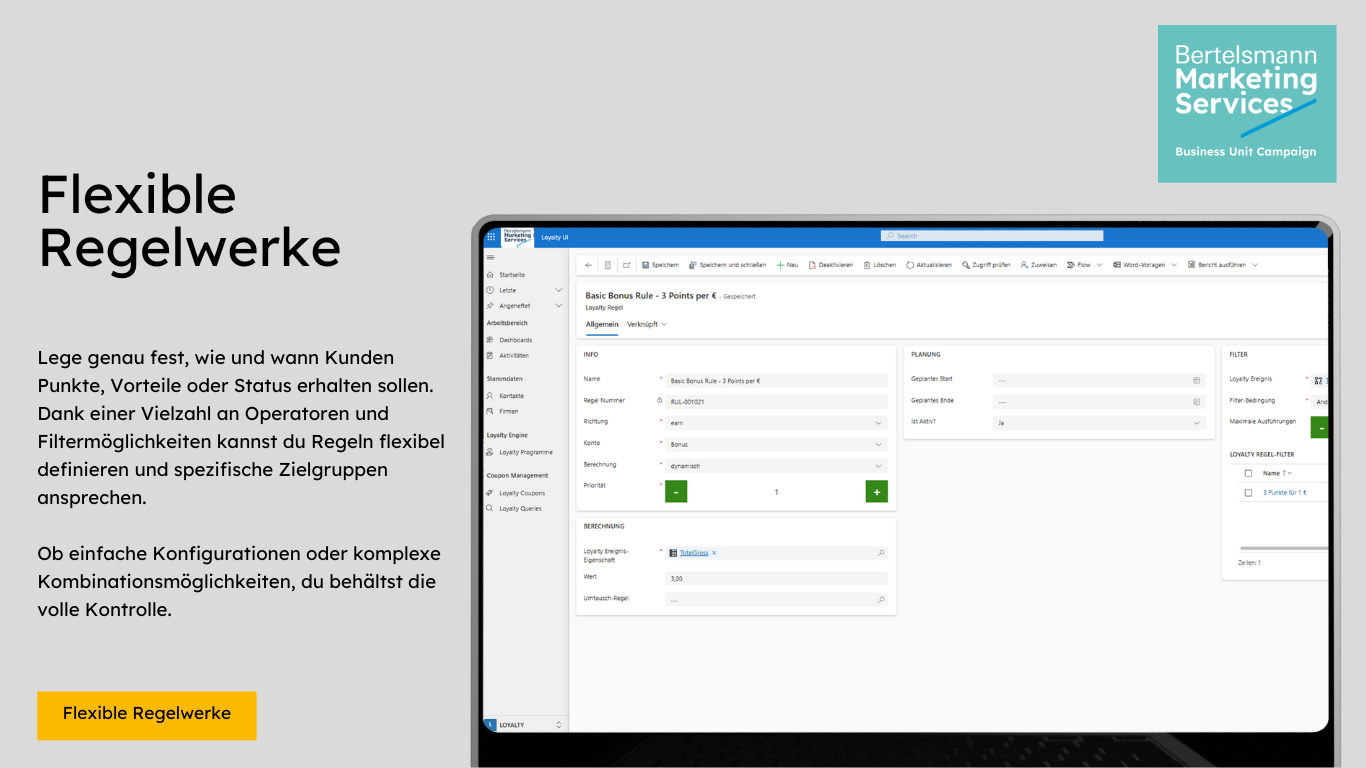Viewport: 1366px width, 768px height.
Task: Open the app launcher waffle icon
Action: (x=491, y=237)
